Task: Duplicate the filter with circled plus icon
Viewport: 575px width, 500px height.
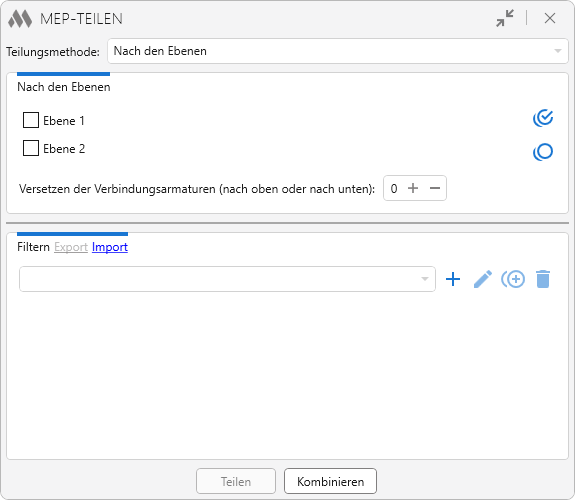Action: [513, 279]
